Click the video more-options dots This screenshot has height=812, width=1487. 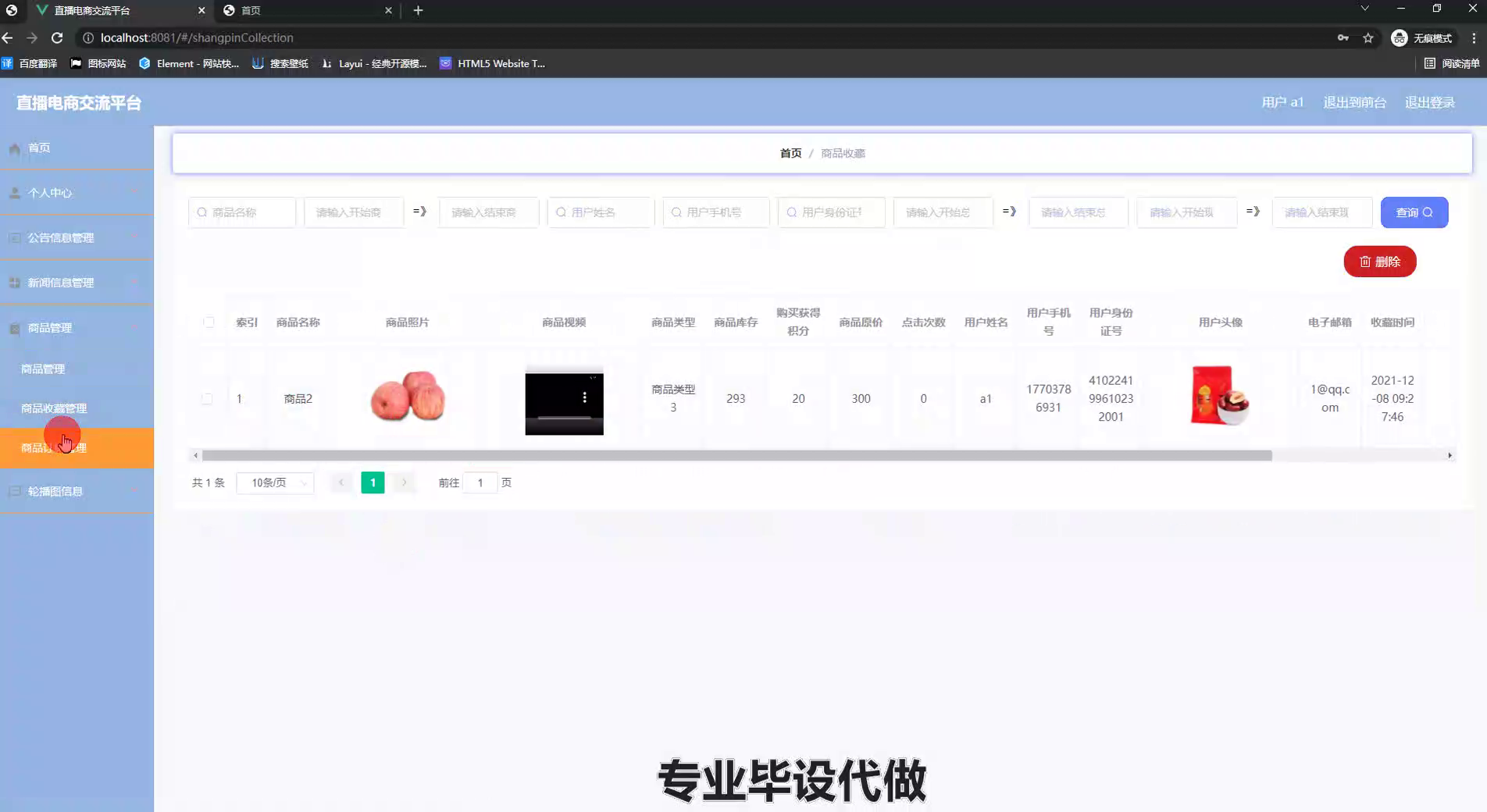584,397
